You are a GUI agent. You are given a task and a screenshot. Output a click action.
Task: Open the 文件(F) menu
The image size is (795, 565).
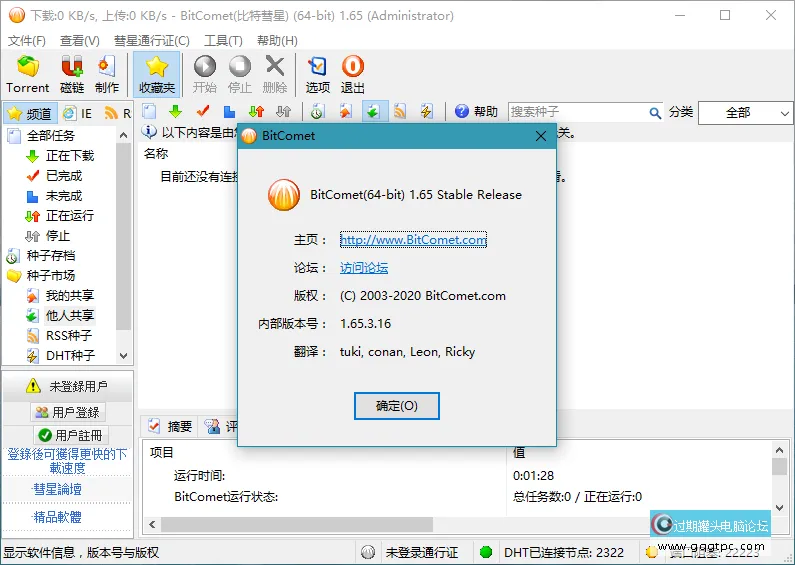coord(26,41)
